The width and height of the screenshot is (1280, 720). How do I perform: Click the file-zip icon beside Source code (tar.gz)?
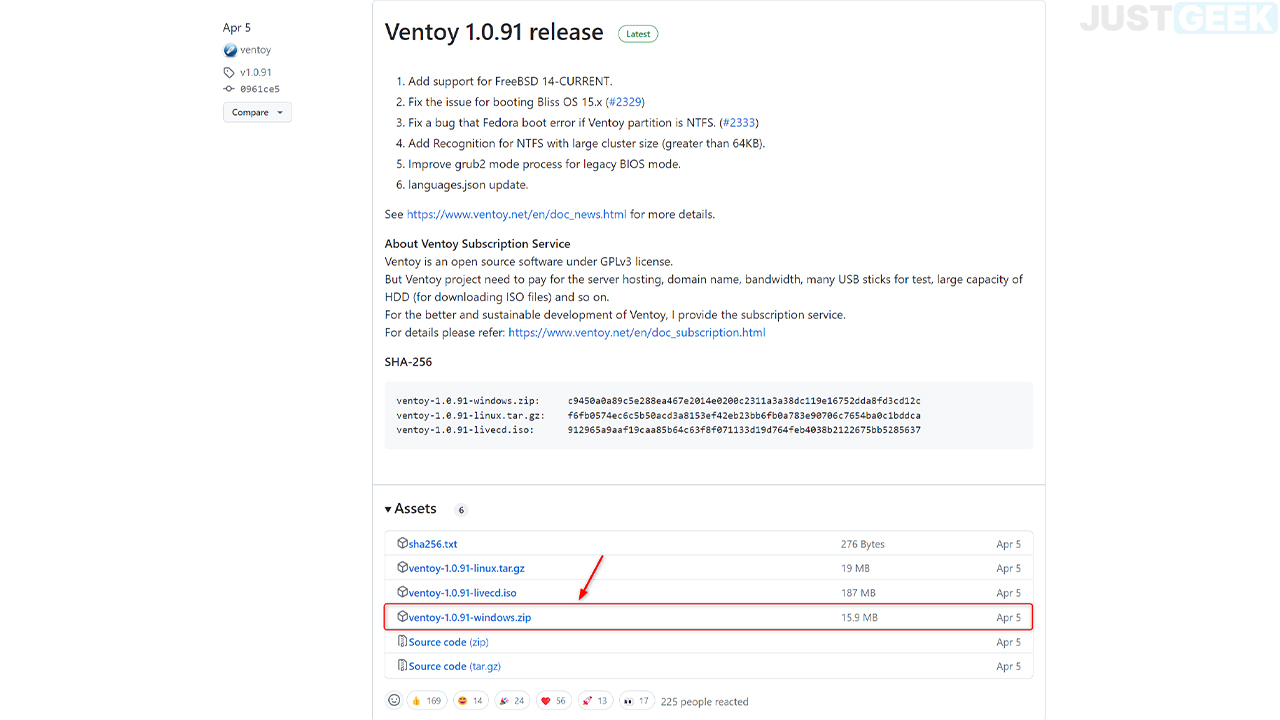[x=402, y=665]
